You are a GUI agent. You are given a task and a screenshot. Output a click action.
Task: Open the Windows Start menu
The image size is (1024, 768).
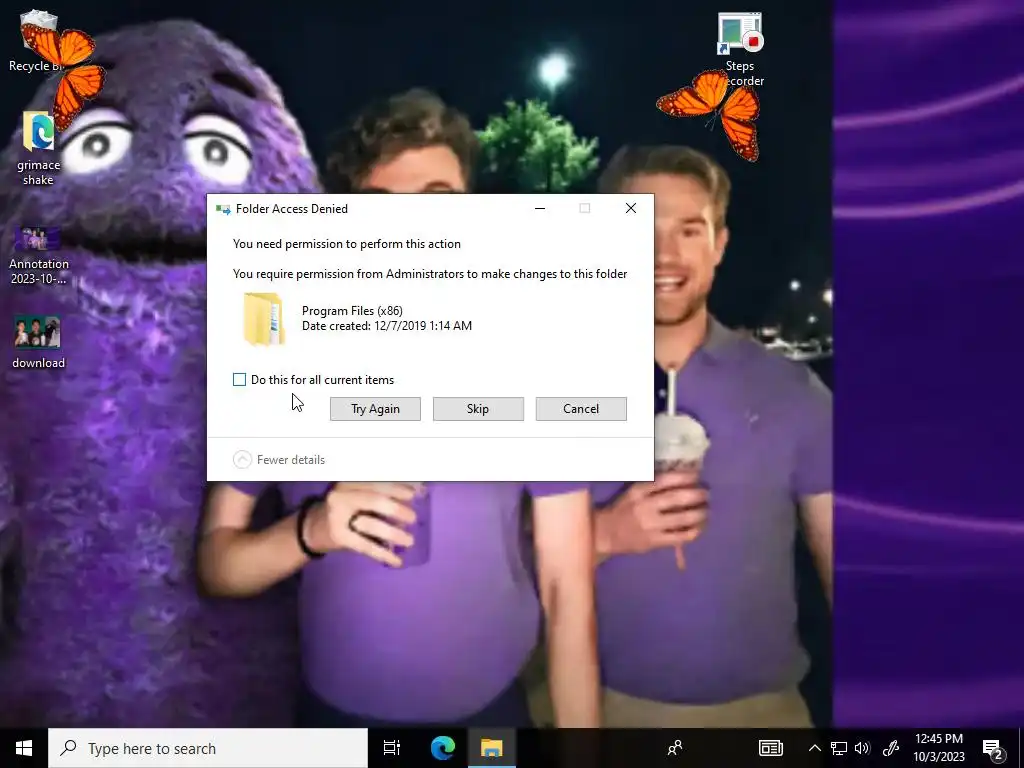click(x=24, y=748)
